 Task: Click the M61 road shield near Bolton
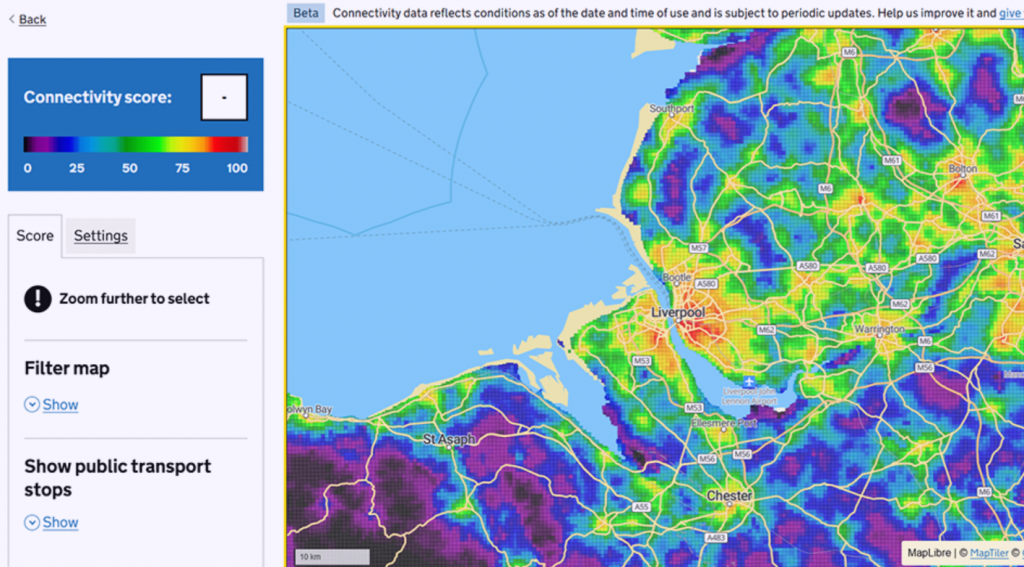[x=990, y=216]
